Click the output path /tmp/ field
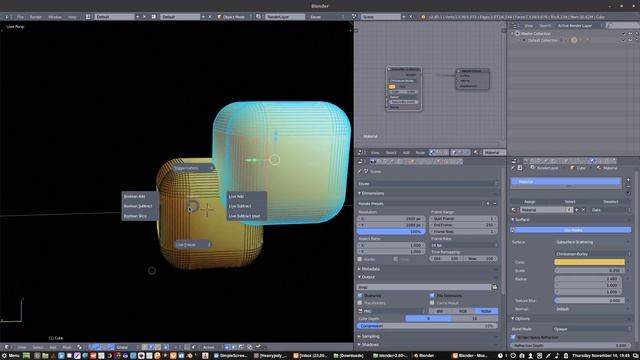640x360 pixels. coord(424,287)
